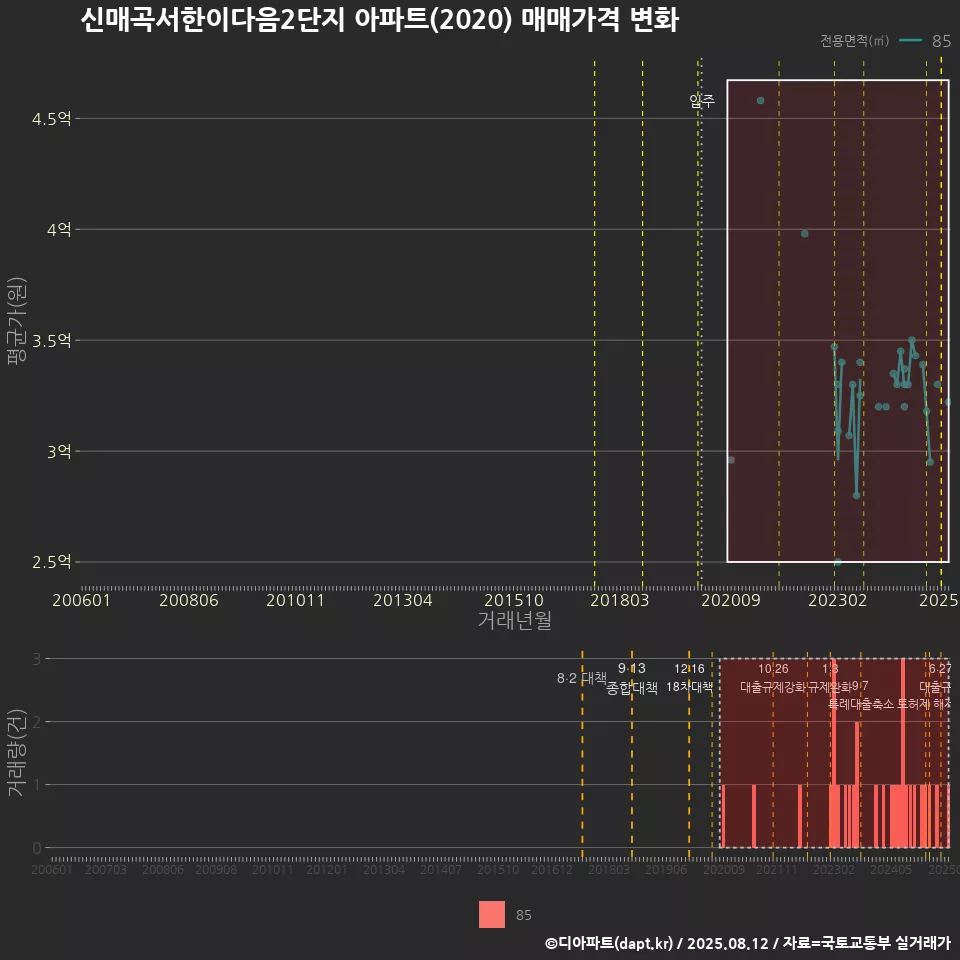The height and width of the screenshot is (960, 960).
Task: Click 202111 on the volume chart x-axis
Action: [777, 869]
